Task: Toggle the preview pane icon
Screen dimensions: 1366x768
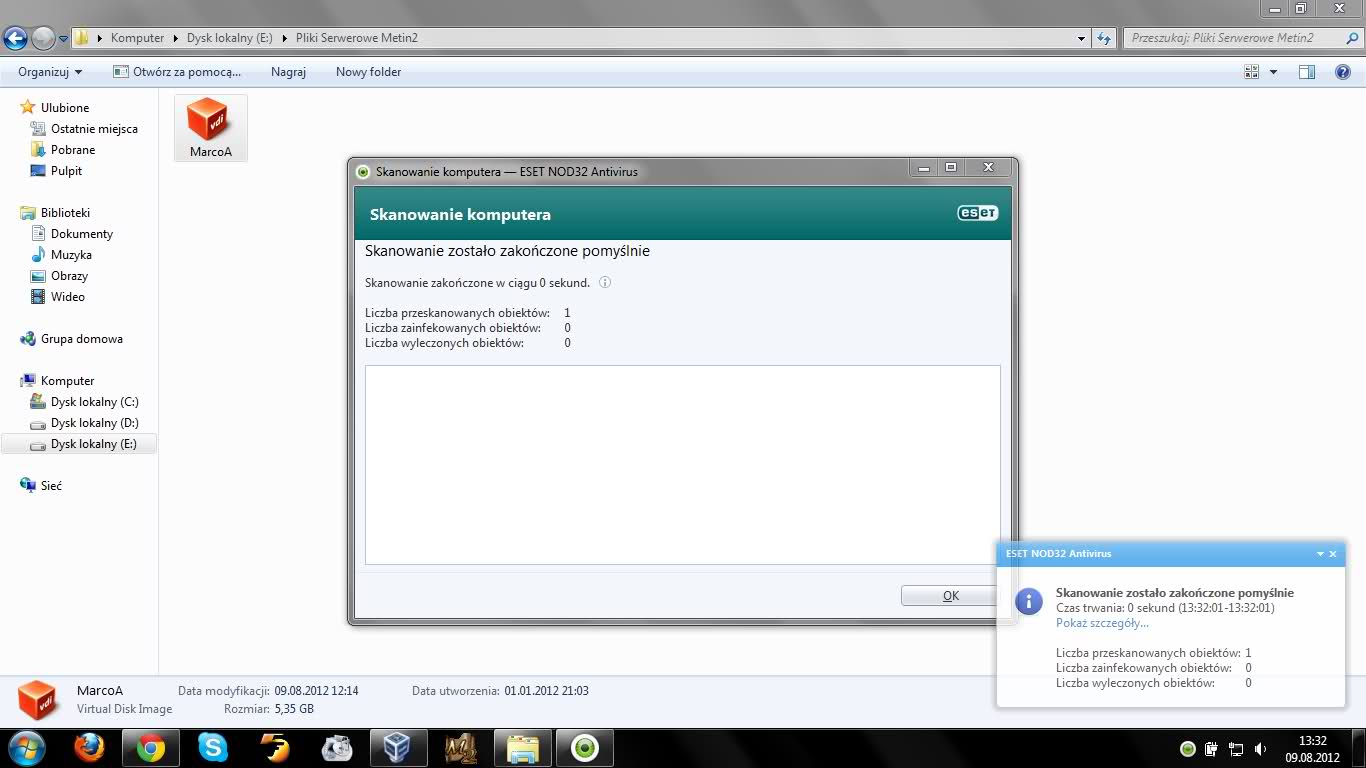Action: [x=1307, y=72]
